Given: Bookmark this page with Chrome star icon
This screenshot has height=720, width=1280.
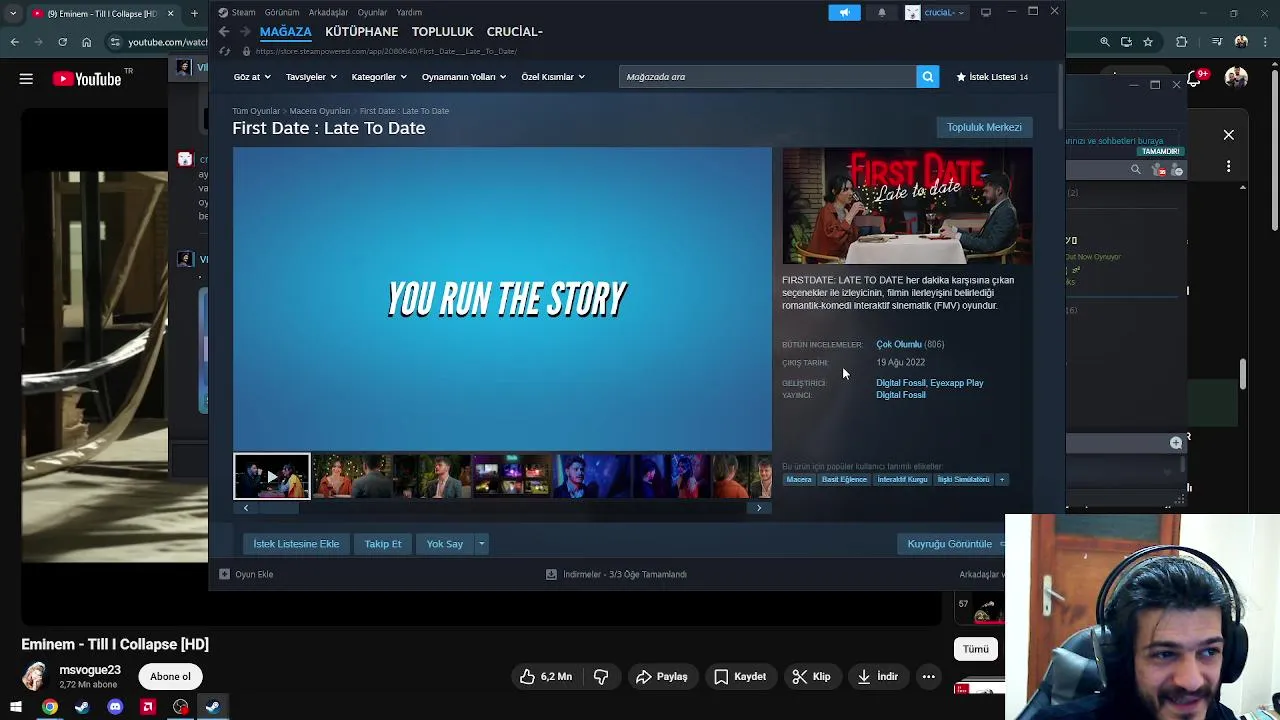Looking at the screenshot, I should click(x=1147, y=42).
